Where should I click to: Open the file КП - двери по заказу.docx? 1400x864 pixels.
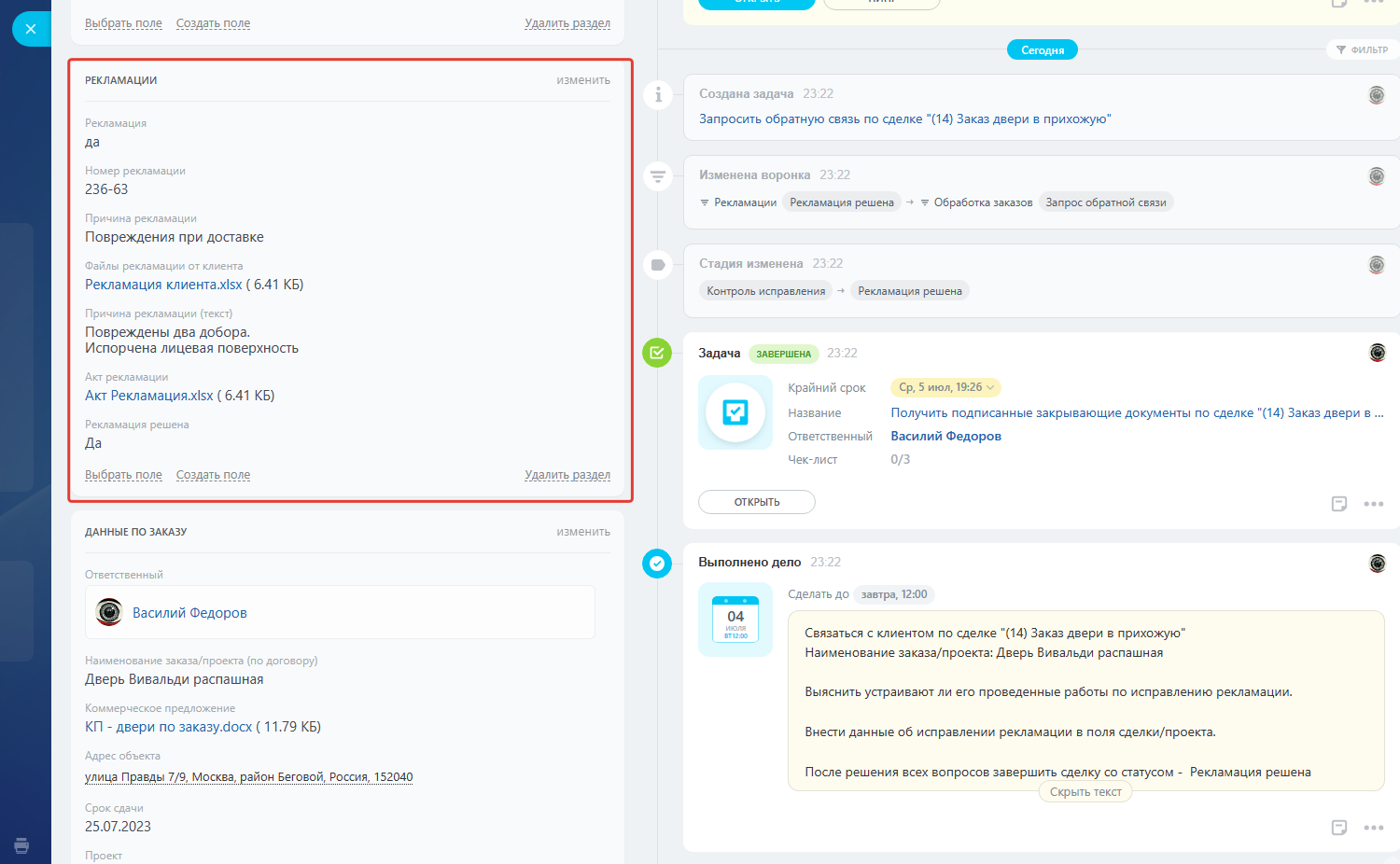click(x=169, y=727)
